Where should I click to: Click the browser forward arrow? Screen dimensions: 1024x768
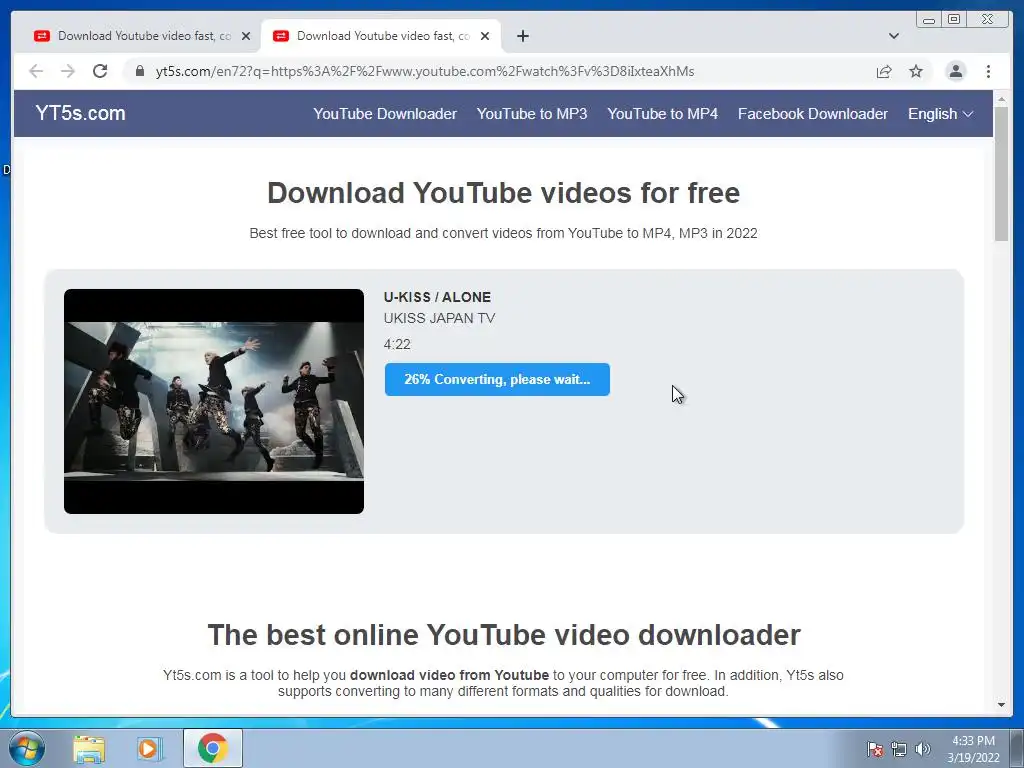tap(68, 71)
